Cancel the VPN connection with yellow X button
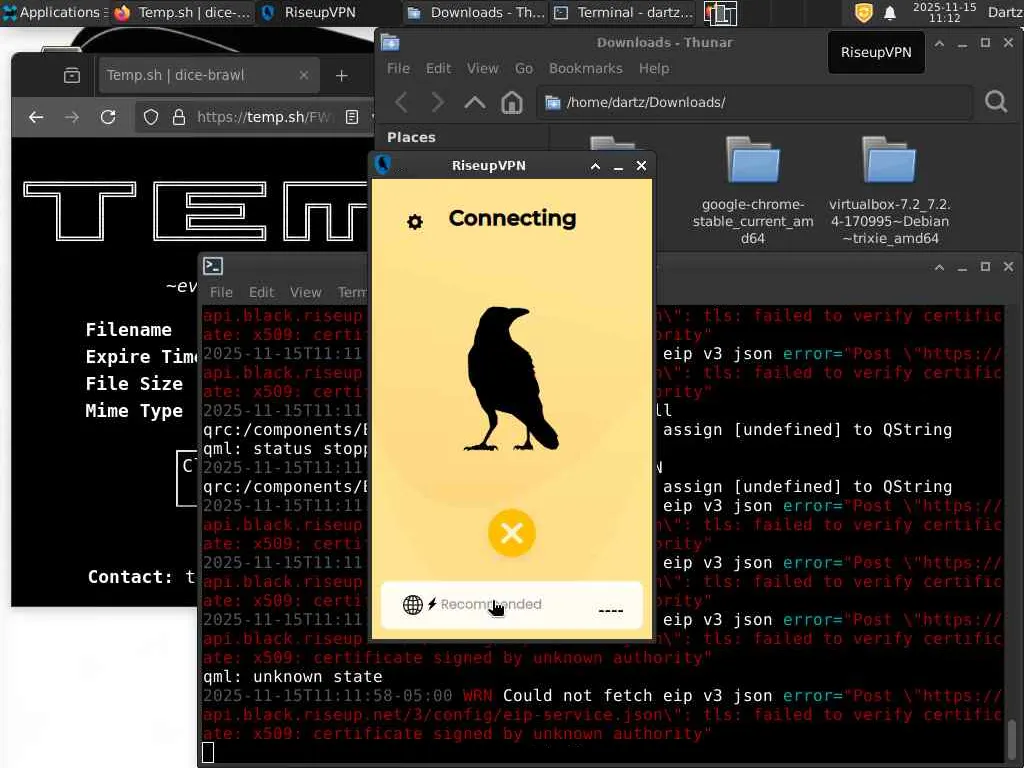Screen dimensions: 1024x768 point(511,533)
